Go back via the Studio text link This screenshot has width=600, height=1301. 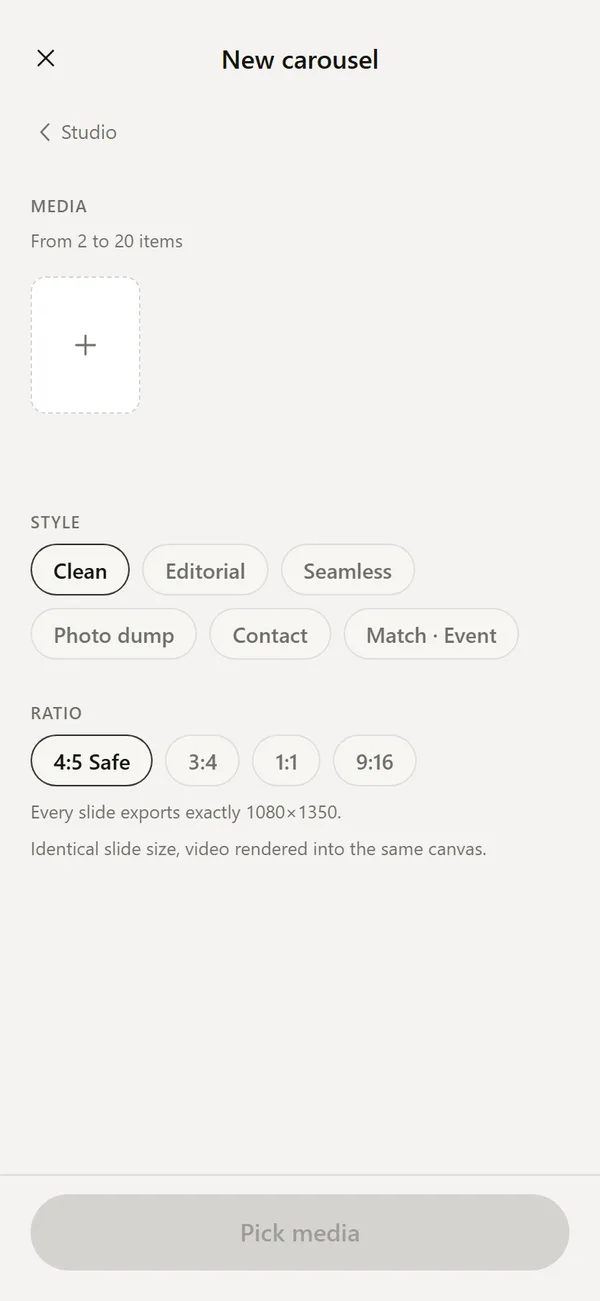(x=89, y=132)
